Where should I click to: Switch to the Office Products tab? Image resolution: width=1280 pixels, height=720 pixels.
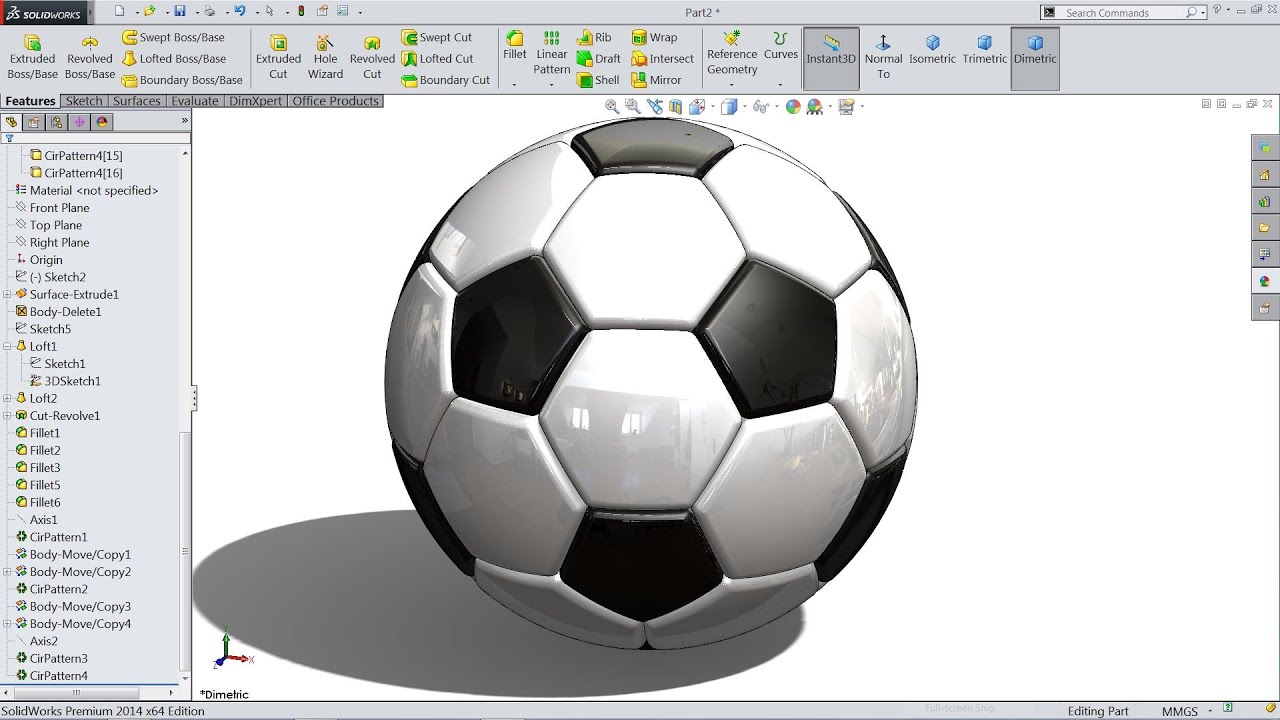coord(336,101)
